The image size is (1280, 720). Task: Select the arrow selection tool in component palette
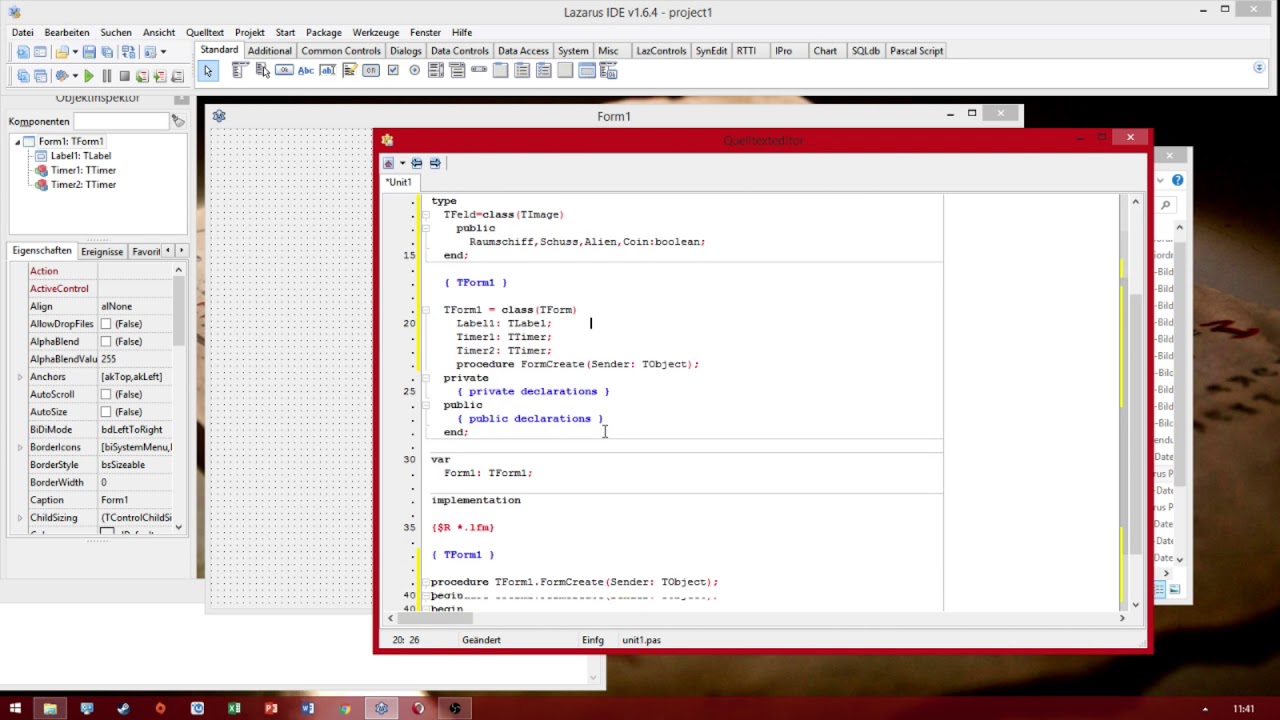click(x=208, y=71)
